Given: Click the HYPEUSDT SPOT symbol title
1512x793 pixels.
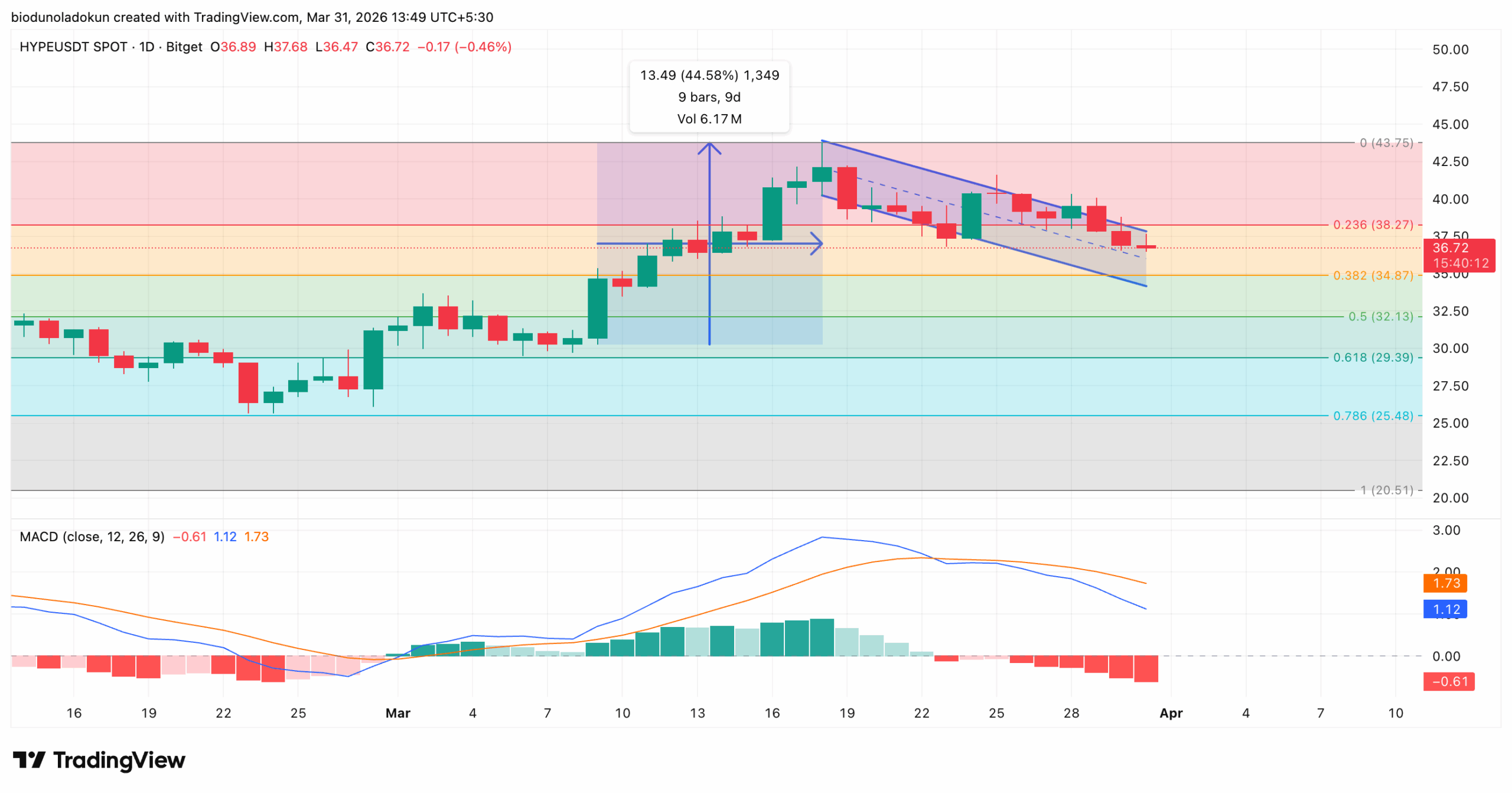Looking at the screenshot, I should tap(73, 47).
